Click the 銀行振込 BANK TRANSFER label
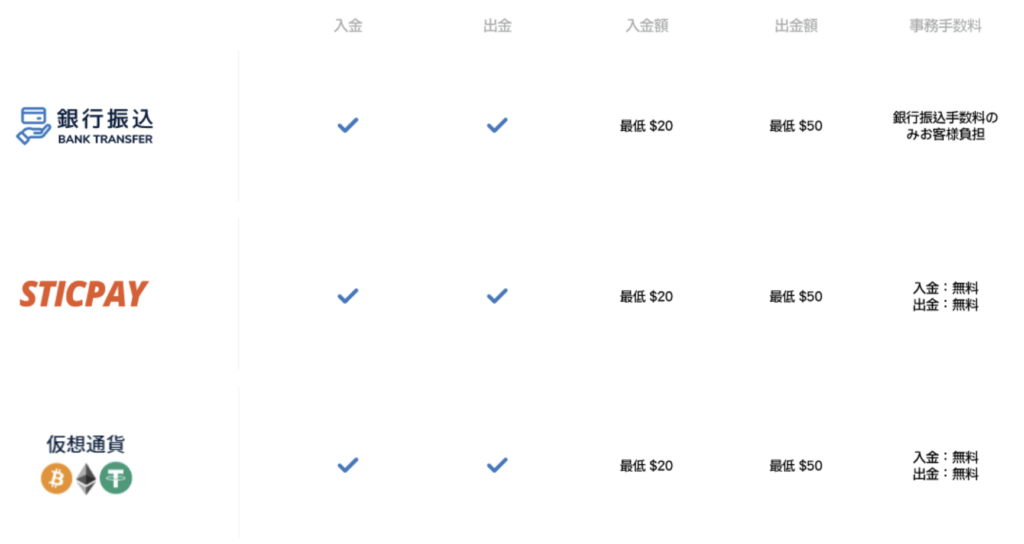 pyautogui.click(x=104, y=126)
